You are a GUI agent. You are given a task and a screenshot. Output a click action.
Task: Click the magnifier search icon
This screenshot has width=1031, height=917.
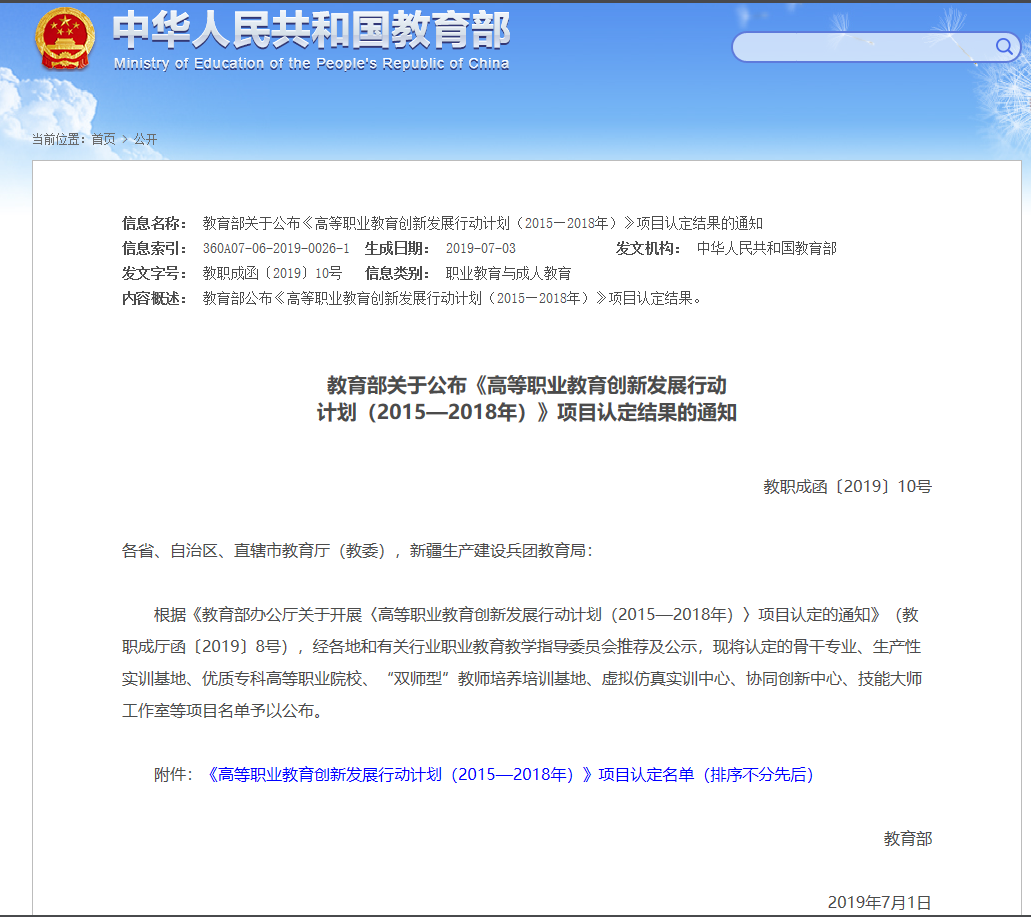1003,47
